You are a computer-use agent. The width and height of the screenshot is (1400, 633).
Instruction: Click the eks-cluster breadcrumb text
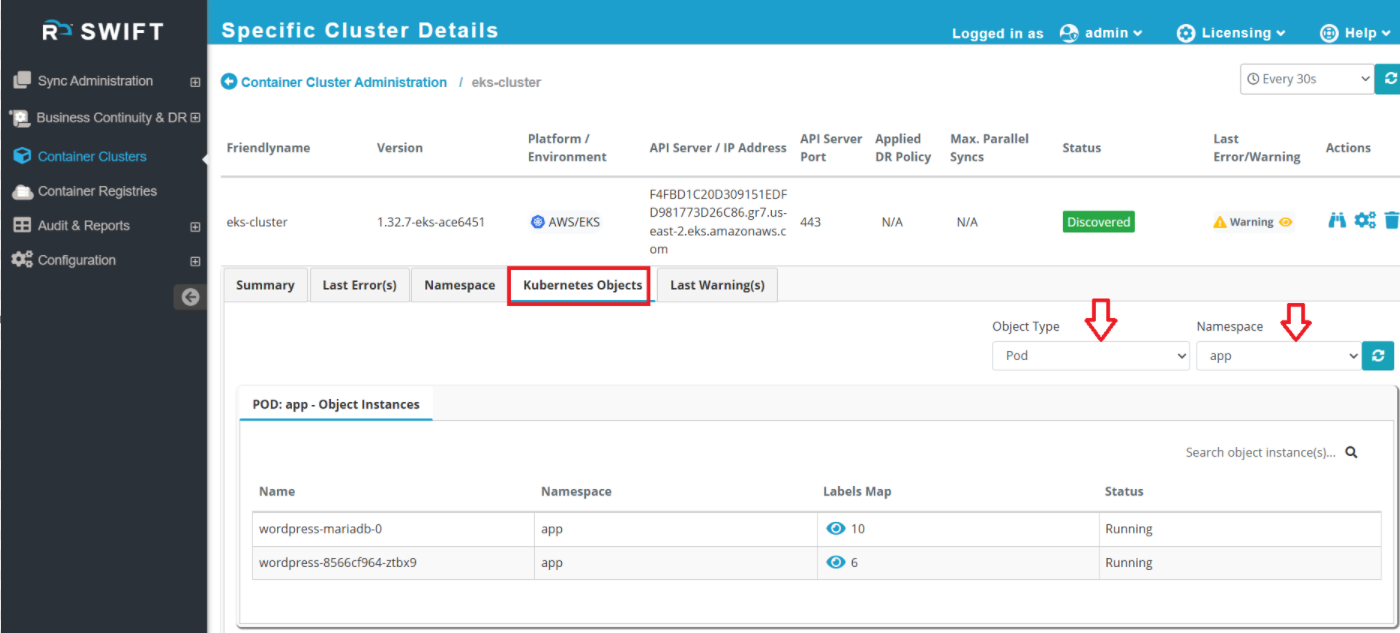point(506,82)
